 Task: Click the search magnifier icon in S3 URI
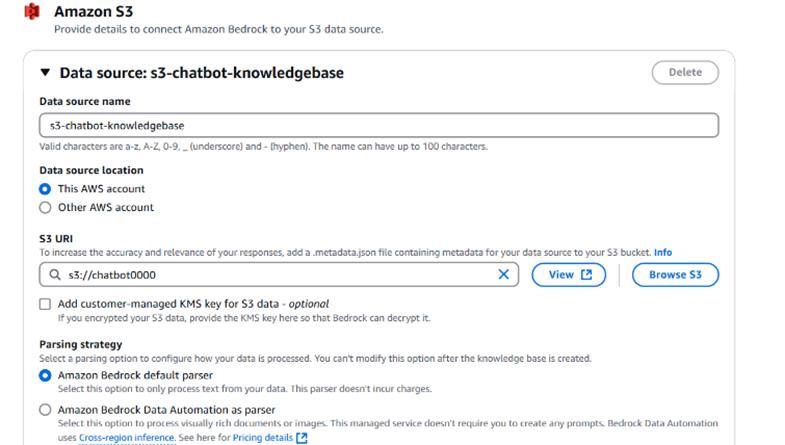pyautogui.click(x=55, y=274)
